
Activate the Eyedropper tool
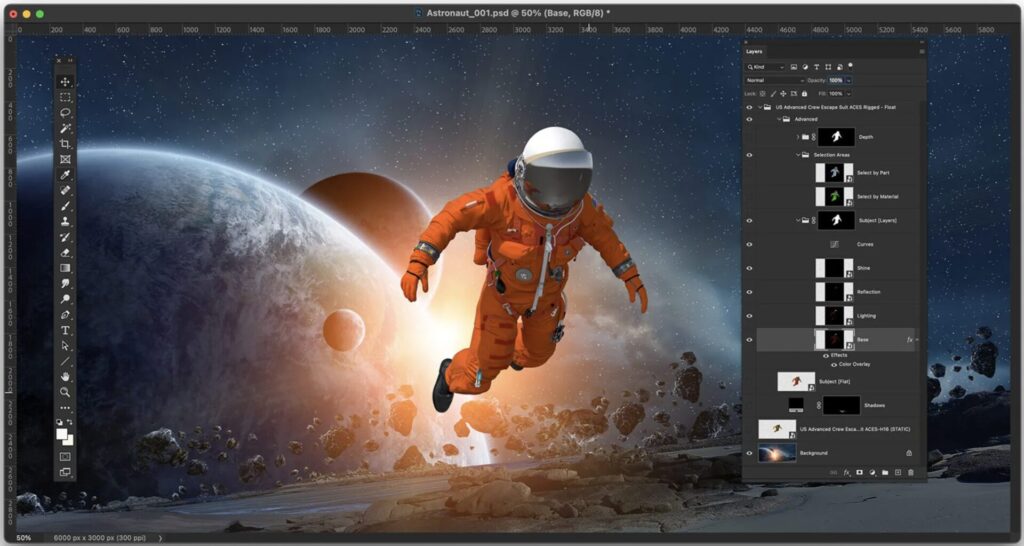click(65, 175)
